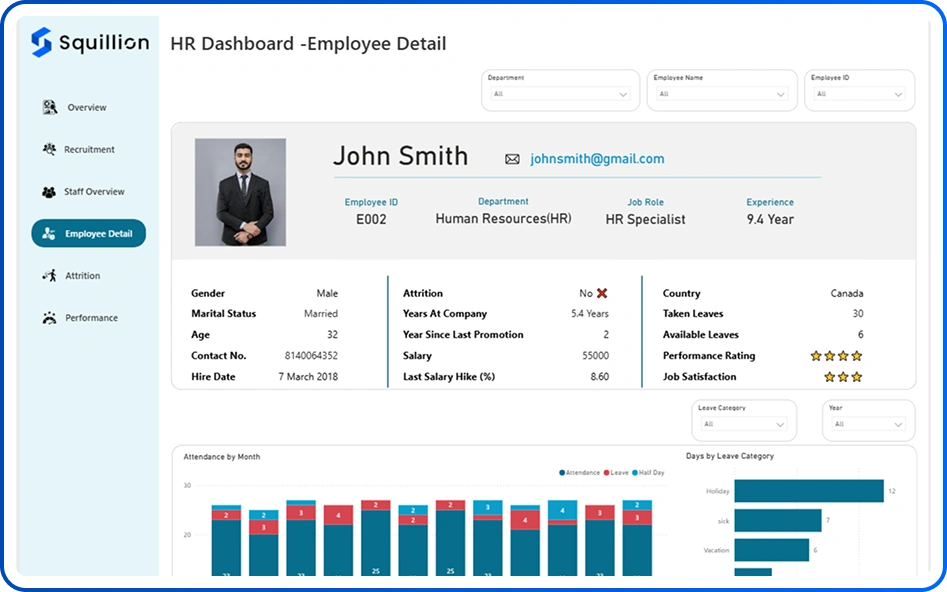Open the Overview page

(87, 108)
